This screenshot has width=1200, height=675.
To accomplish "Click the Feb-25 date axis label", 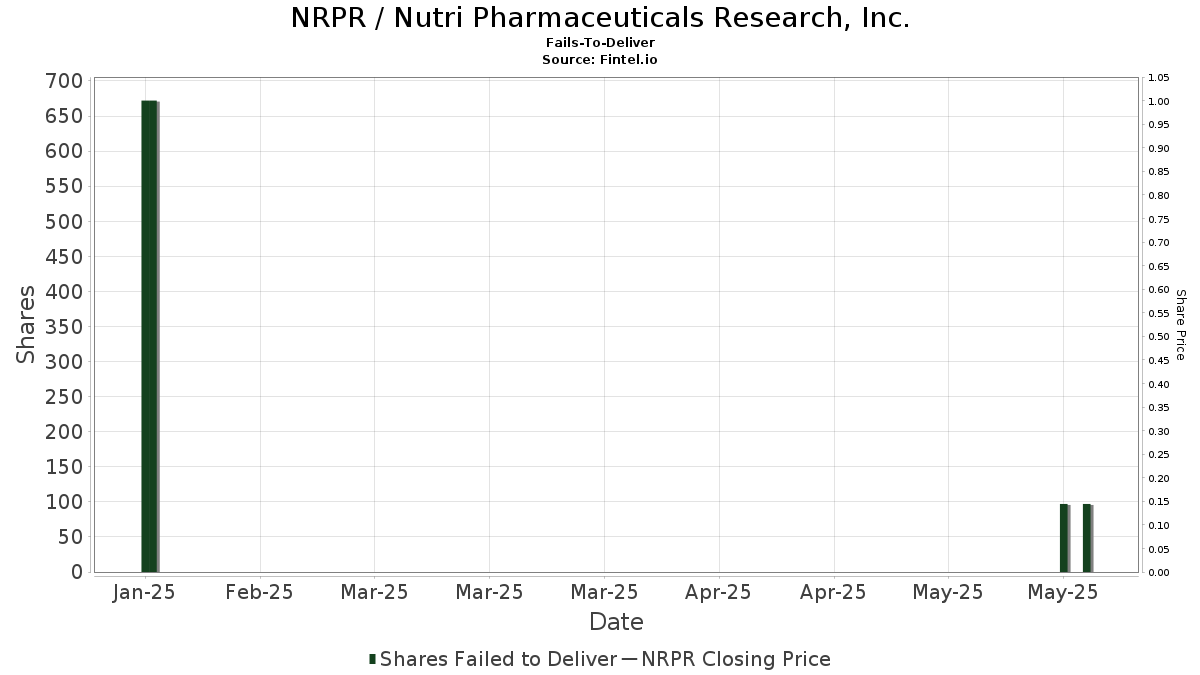I will point(259,592).
